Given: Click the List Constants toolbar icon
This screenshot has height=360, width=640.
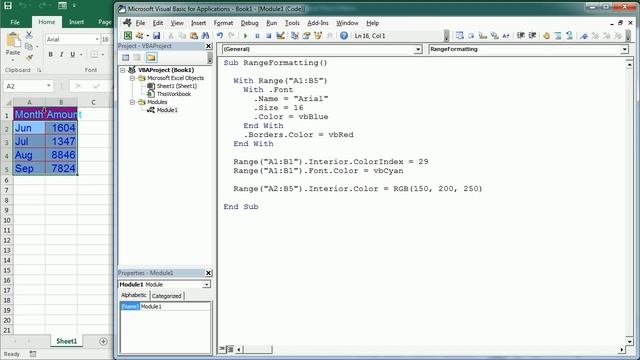Looking at the screenshot, I should (471, 36).
